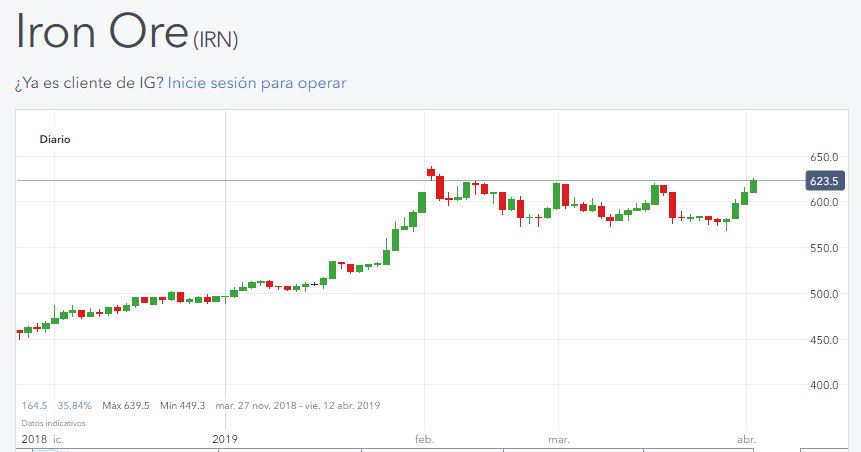Click the 600.0 price axis label
This screenshot has height=452, width=861.
pos(824,202)
